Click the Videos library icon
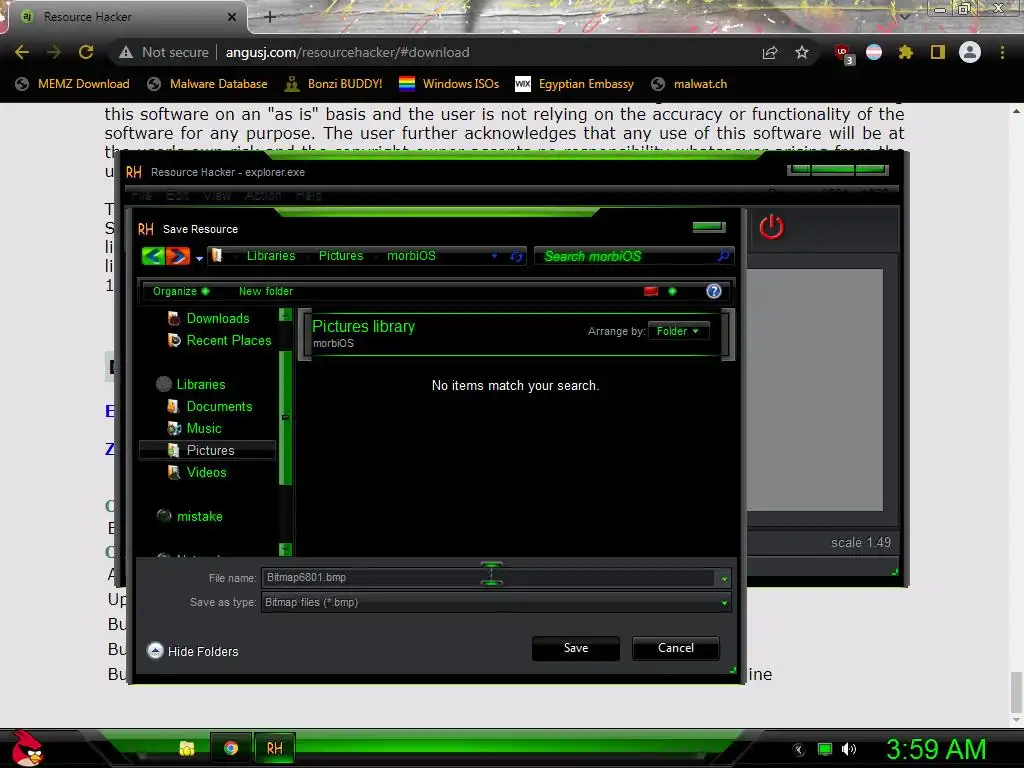This screenshot has width=1024, height=768. click(174, 473)
